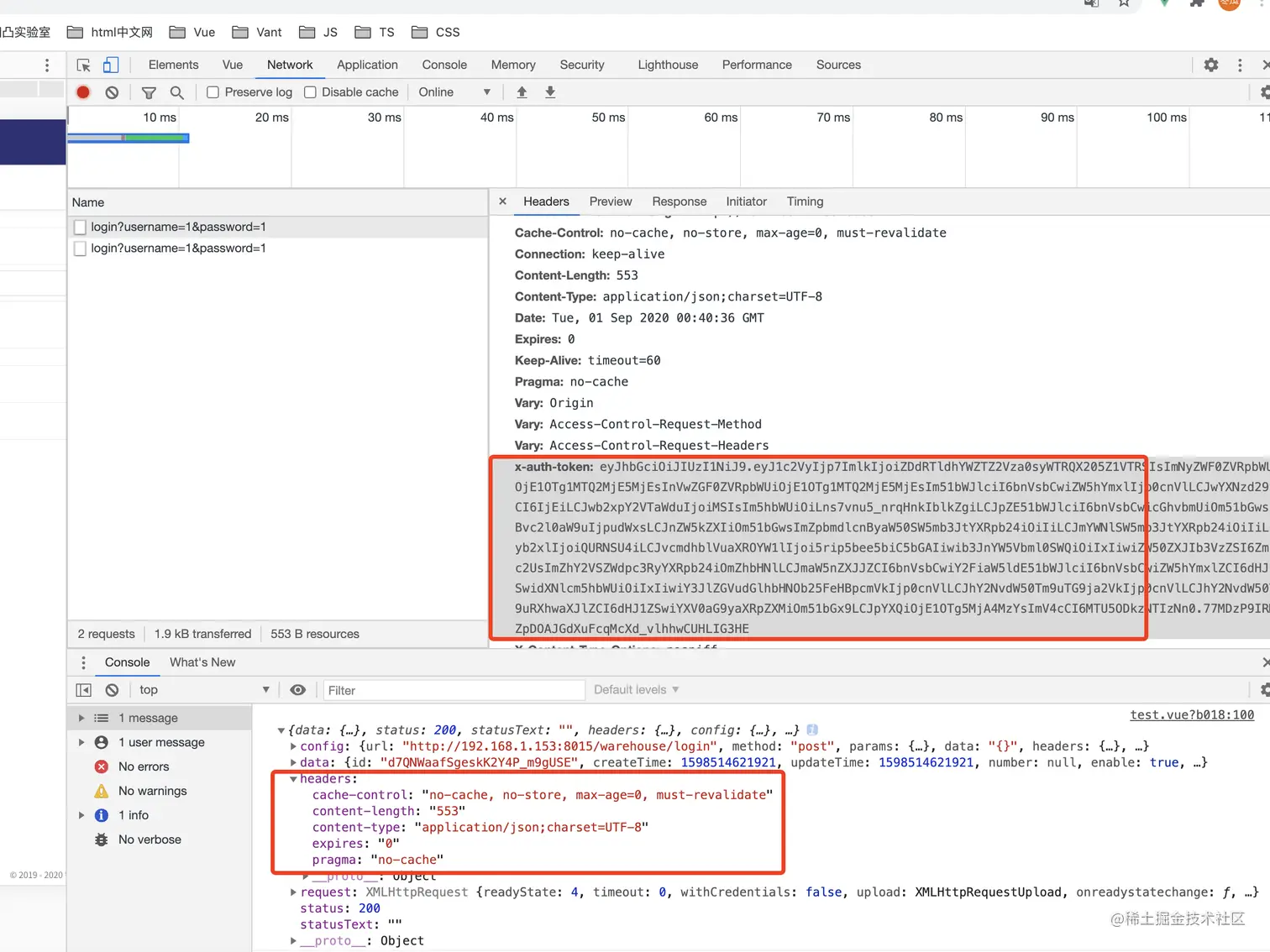Open the Response tab of the request
Screen dimensions: 1270x952
tap(680, 201)
